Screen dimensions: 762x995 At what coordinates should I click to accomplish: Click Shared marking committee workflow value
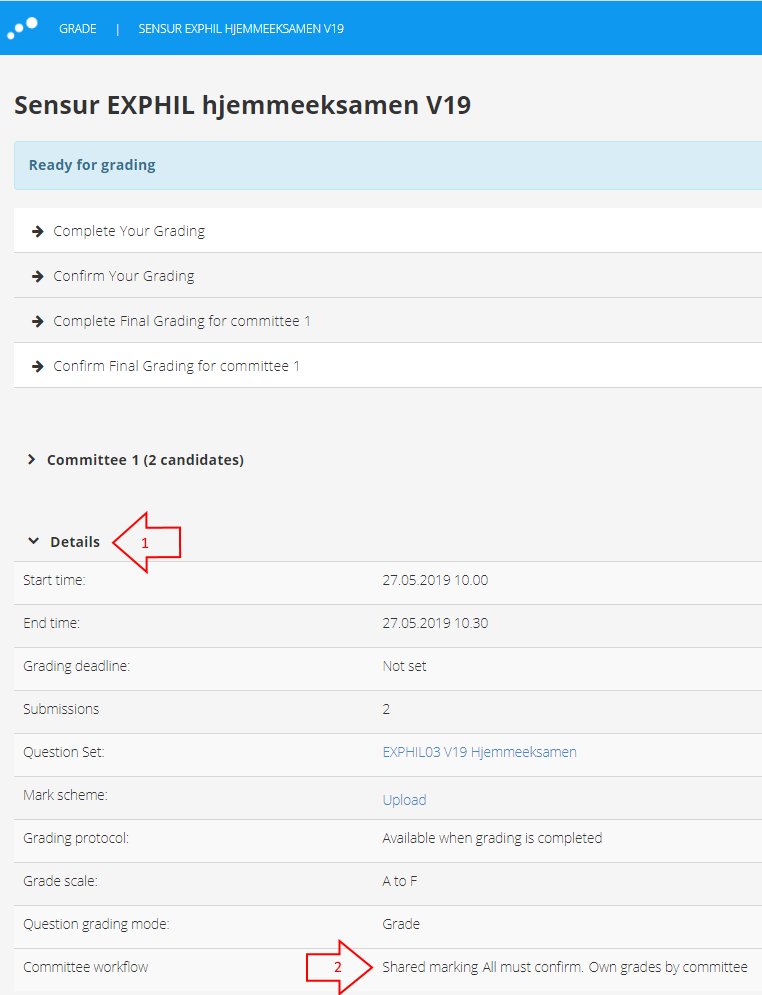click(x=565, y=967)
